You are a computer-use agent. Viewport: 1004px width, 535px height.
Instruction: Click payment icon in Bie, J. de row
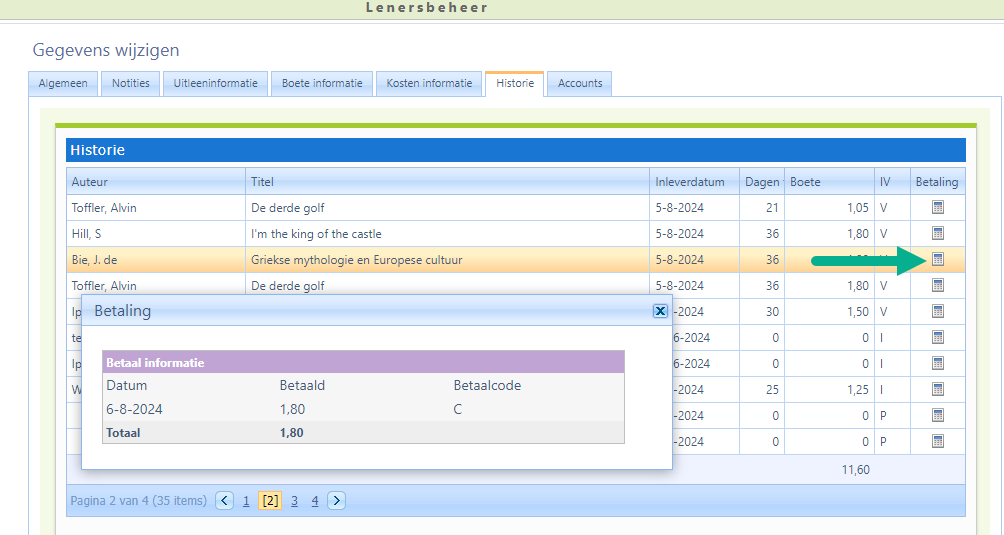click(x=937, y=260)
